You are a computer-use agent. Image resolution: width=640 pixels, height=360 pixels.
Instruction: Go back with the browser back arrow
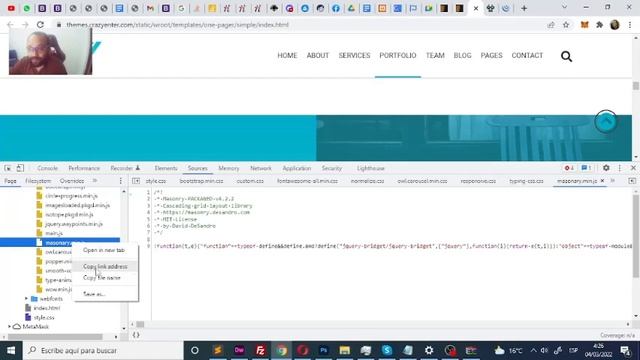(10, 25)
